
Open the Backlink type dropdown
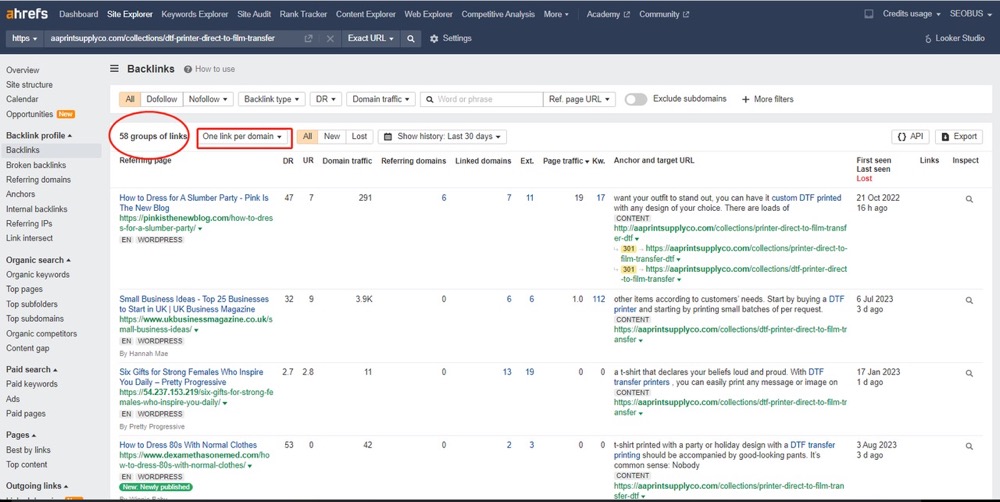point(272,99)
